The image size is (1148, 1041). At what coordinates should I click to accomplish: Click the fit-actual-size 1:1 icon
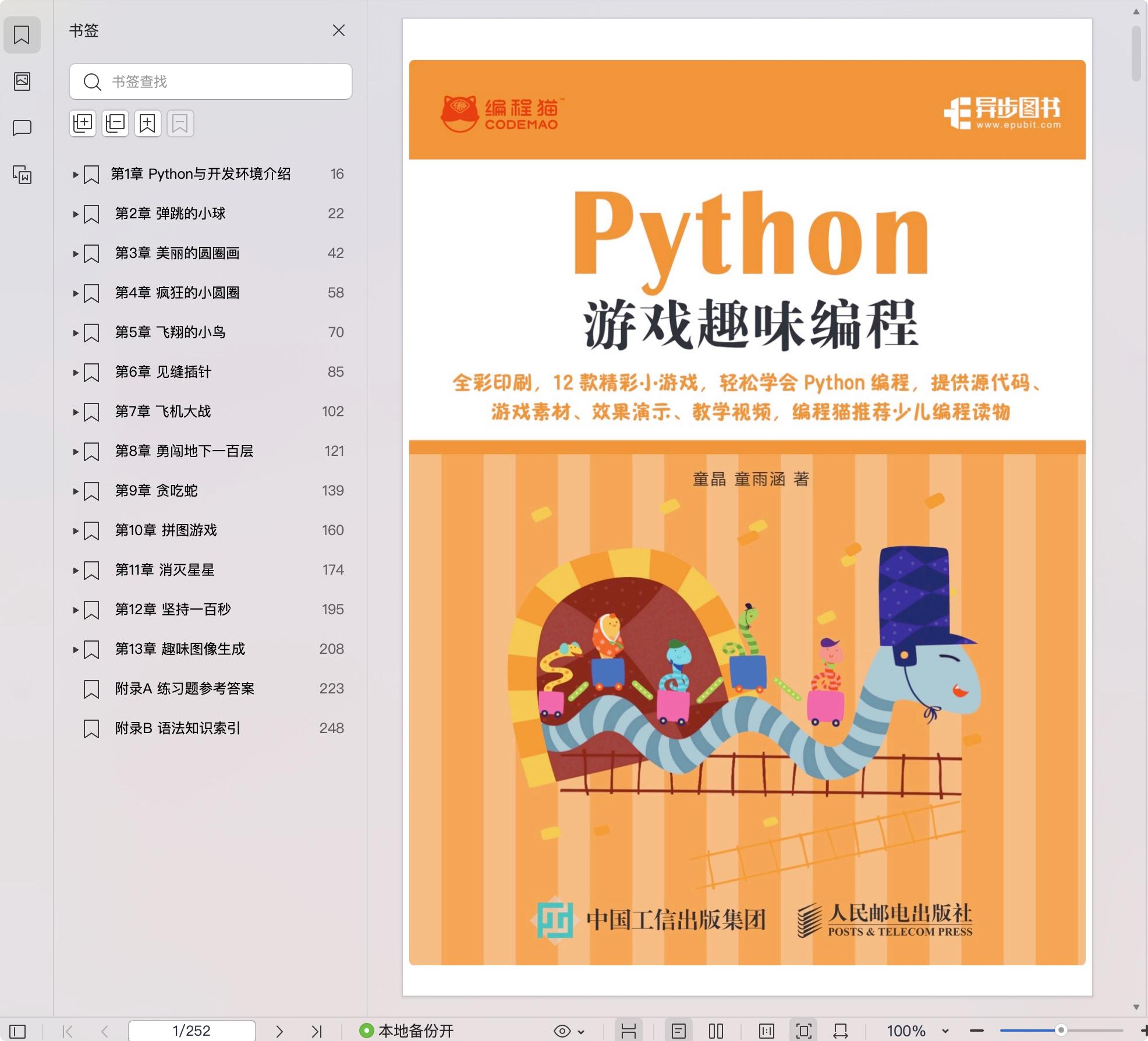click(x=767, y=1031)
